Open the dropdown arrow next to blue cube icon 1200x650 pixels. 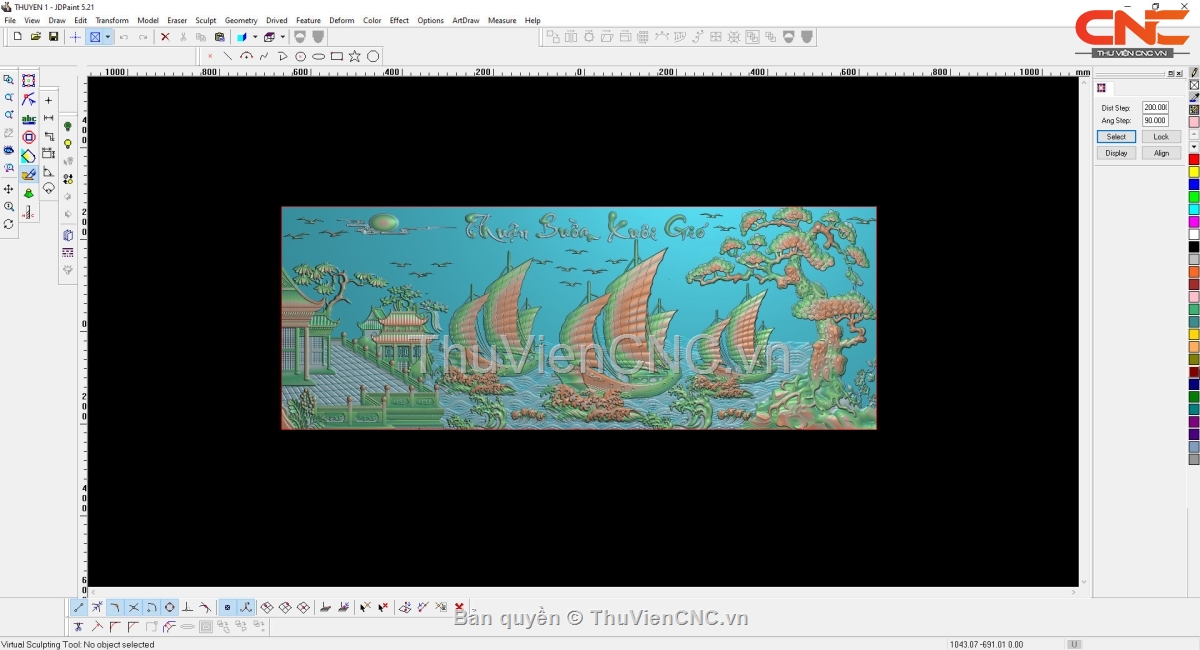coord(255,37)
